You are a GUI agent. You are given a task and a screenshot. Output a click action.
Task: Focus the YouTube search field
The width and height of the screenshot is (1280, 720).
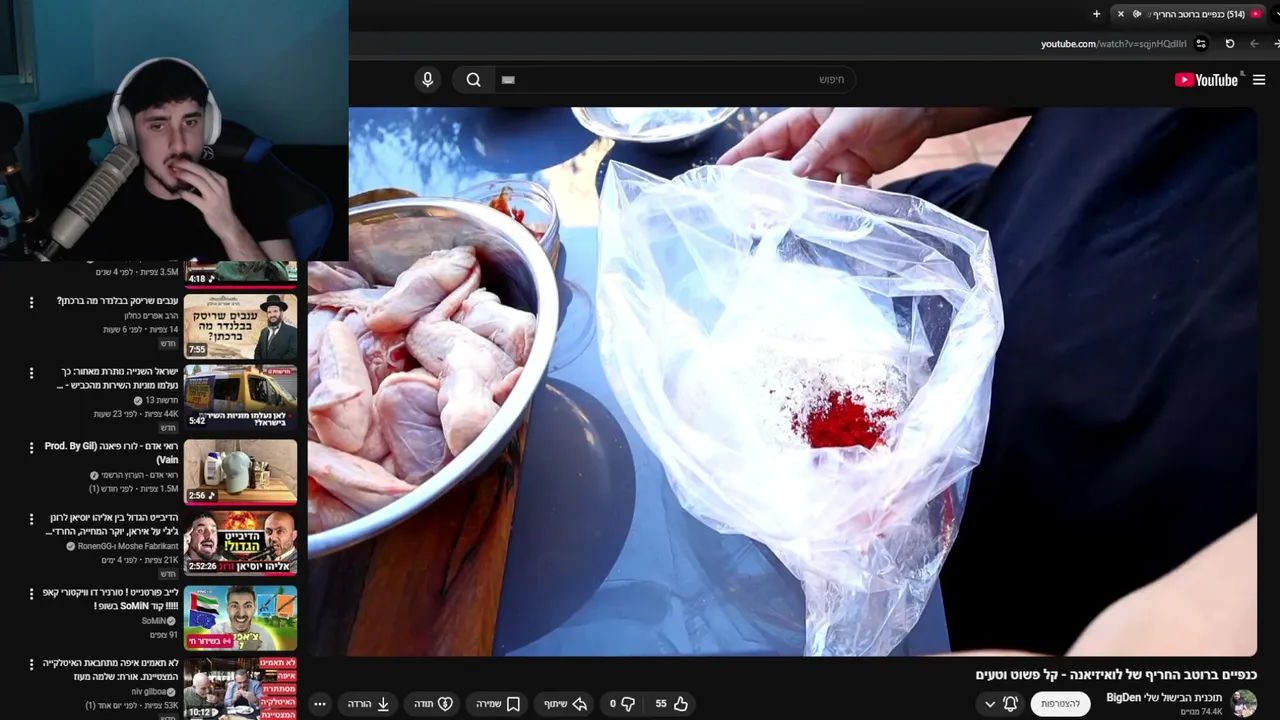click(674, 80)
